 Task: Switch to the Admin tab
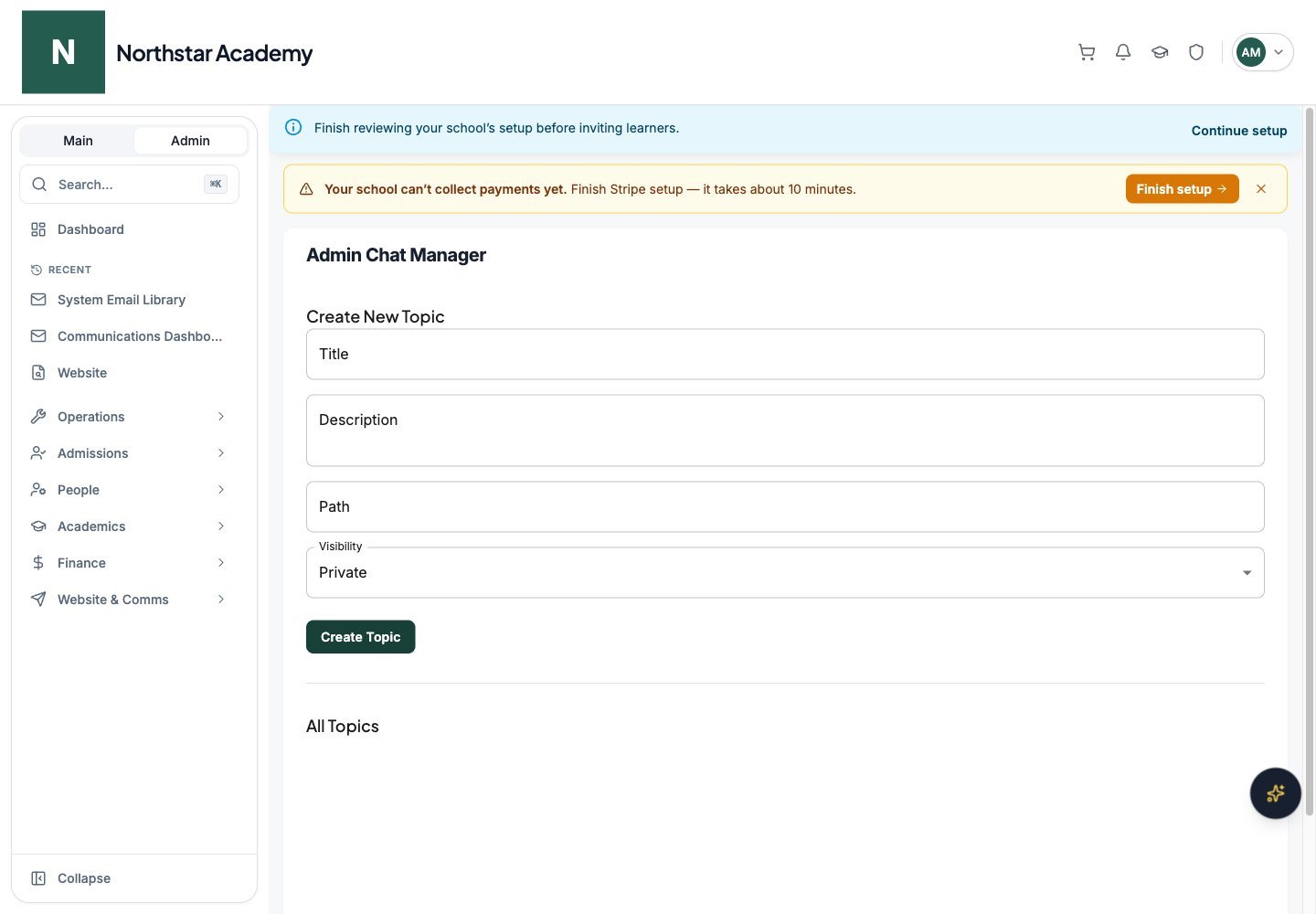(x=190, y=141)
